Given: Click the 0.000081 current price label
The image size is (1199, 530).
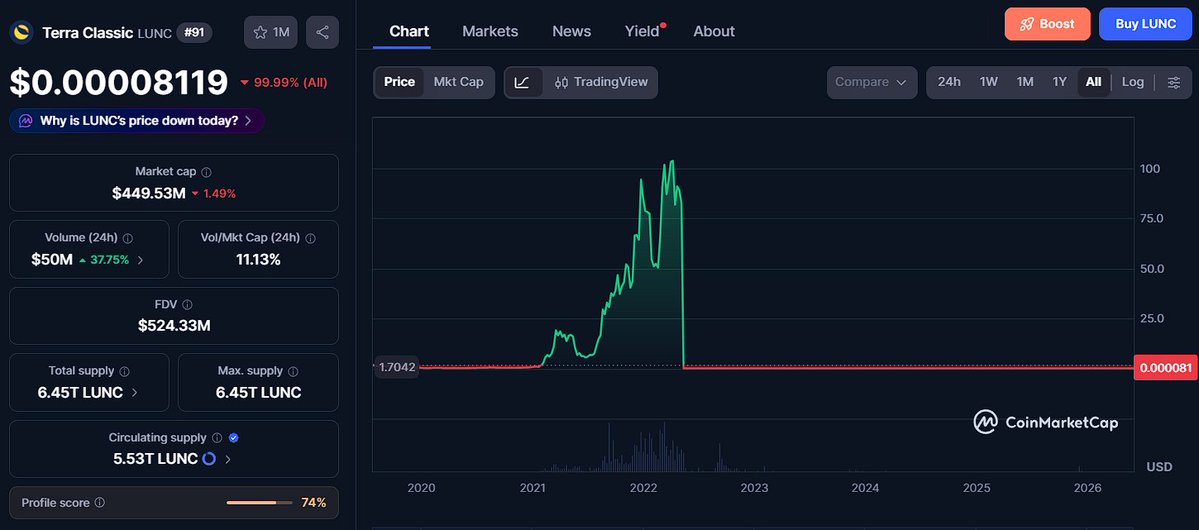Looking at the screenshot, I should (1165, 368).
